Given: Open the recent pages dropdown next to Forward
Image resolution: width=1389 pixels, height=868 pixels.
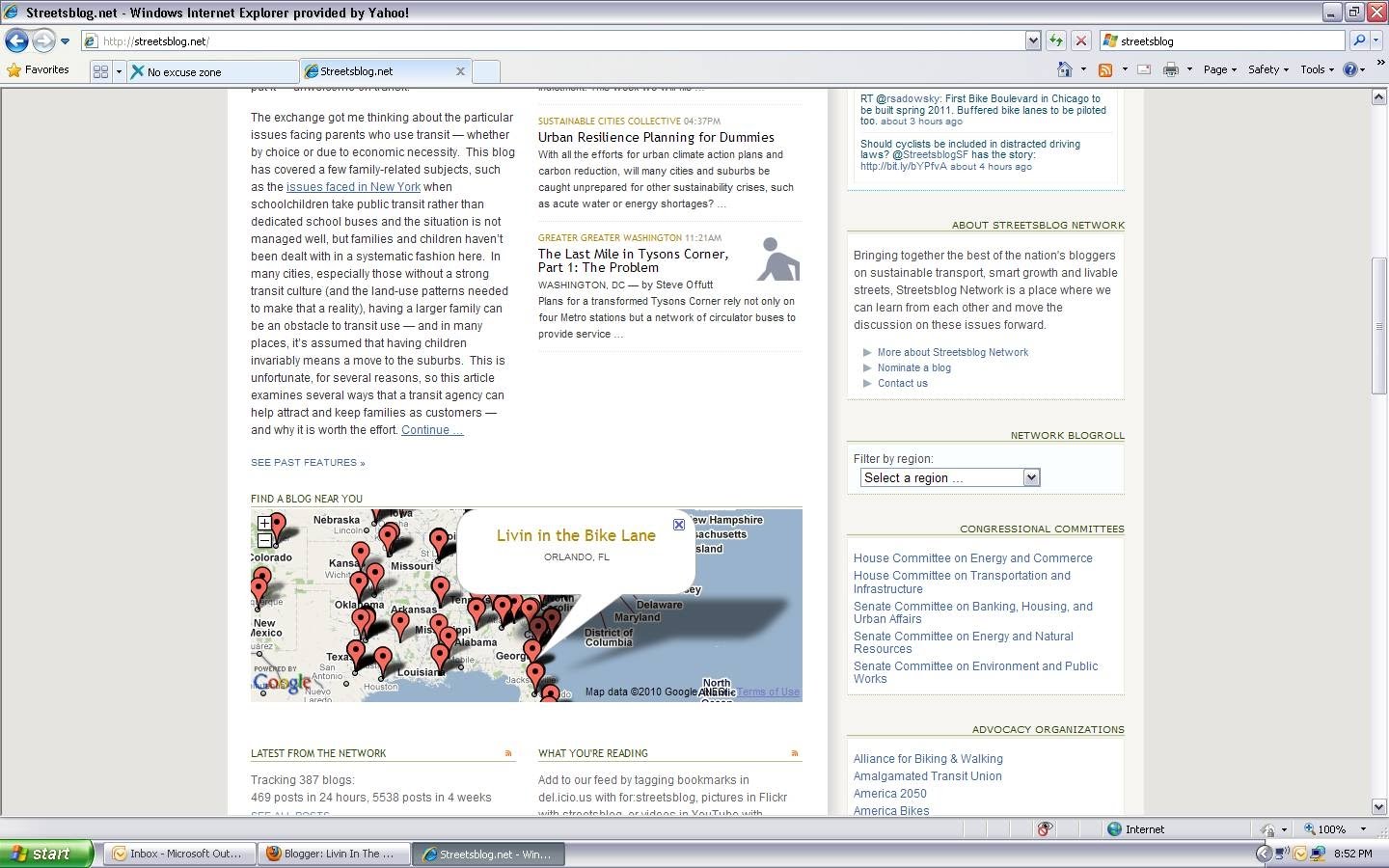Looking at the screenshot, I should [x=65, y=41].
